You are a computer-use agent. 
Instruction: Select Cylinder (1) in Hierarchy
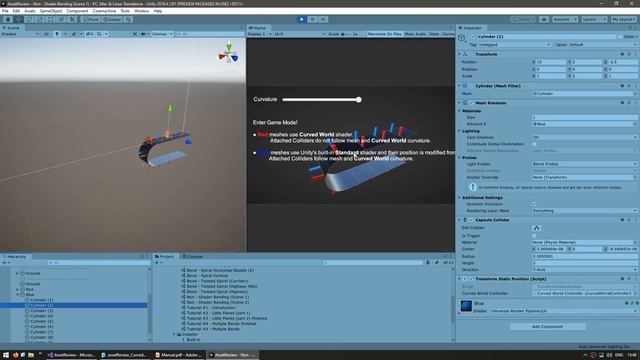(41, 300)
